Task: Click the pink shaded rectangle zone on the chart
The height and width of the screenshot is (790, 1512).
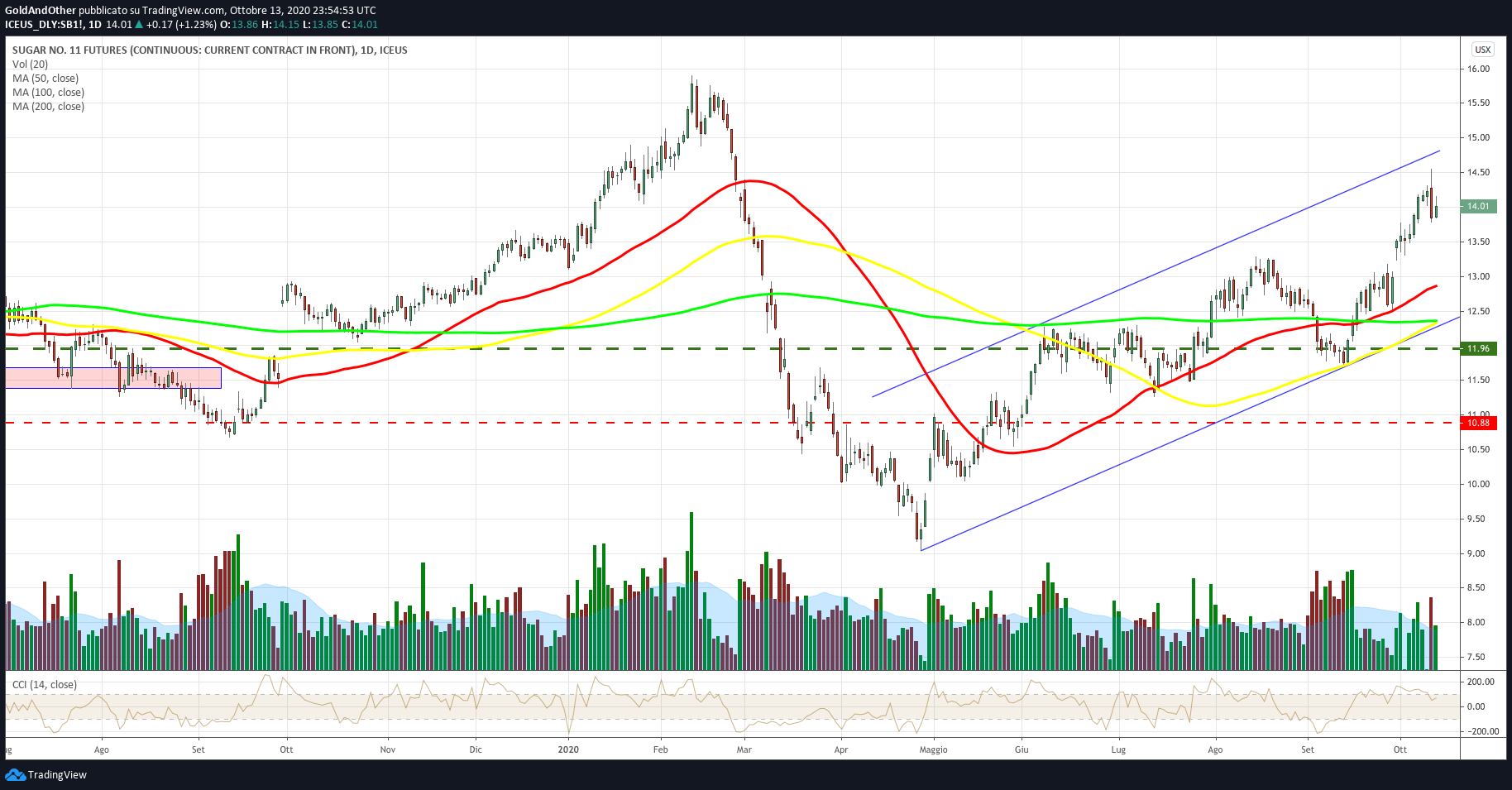Action: (113, 377)
